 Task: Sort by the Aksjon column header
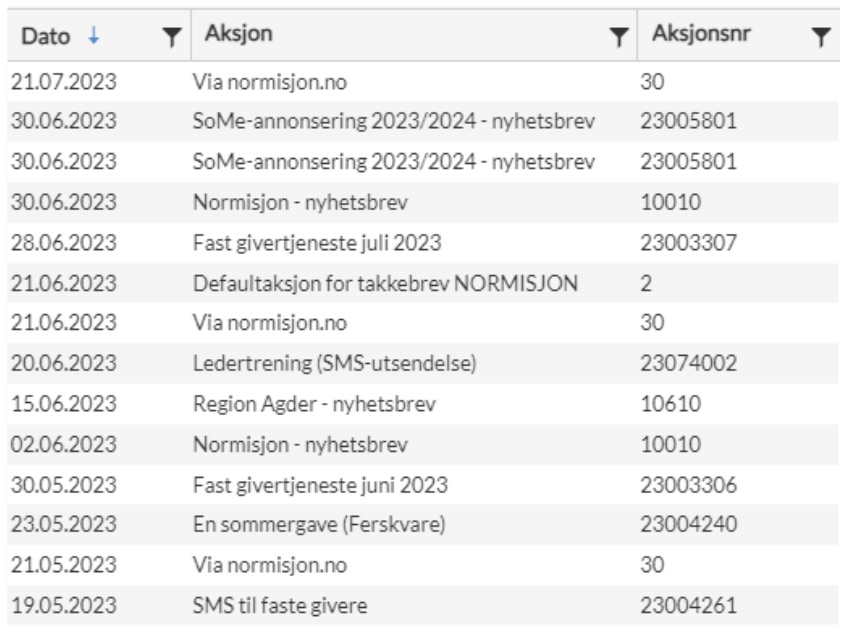238,34
